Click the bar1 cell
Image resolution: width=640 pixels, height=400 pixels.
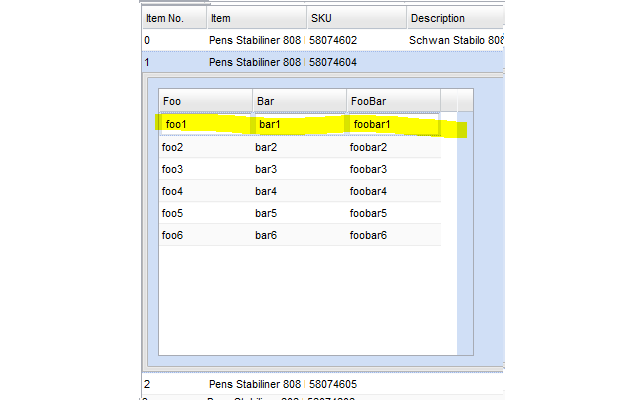tap(299, 125)
